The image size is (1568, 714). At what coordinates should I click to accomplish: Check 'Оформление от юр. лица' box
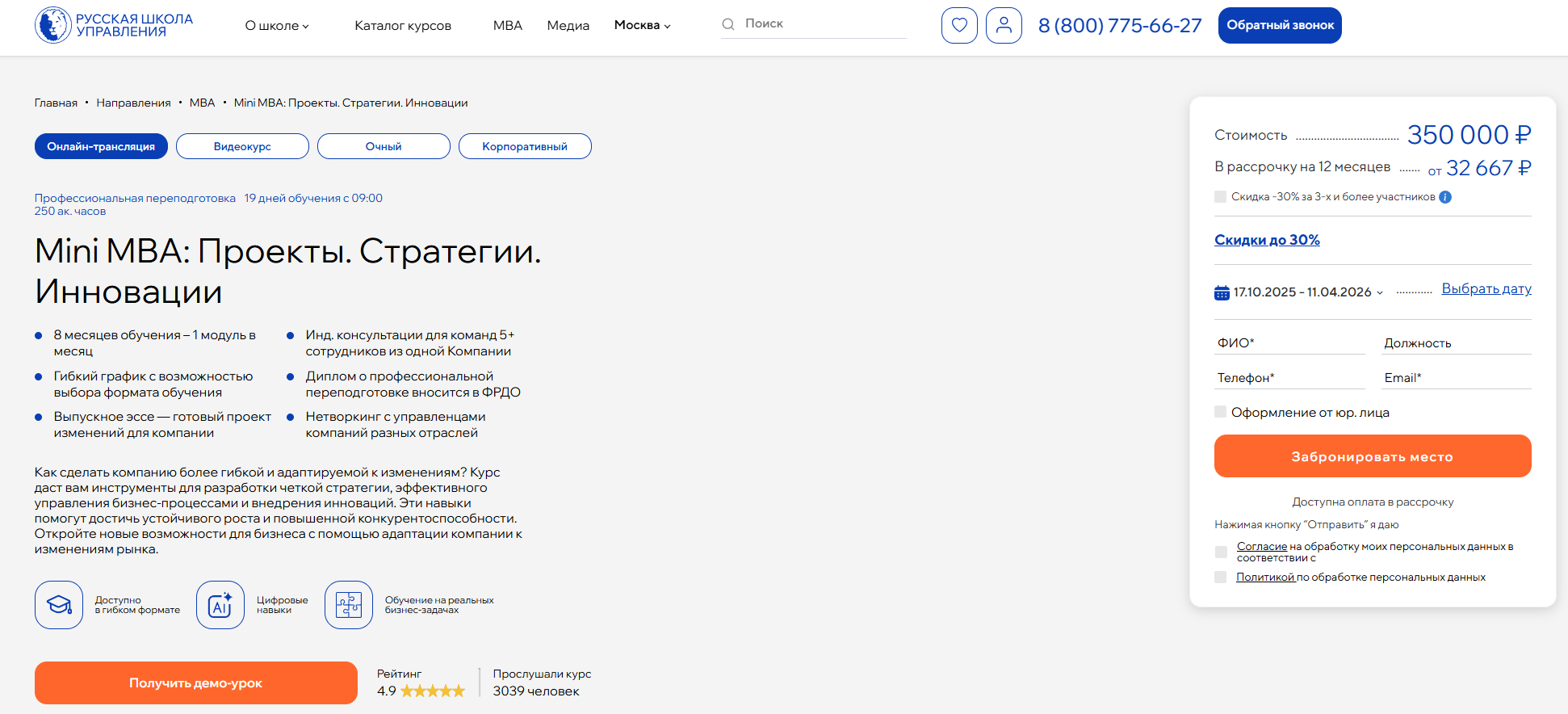point(1220,412)
